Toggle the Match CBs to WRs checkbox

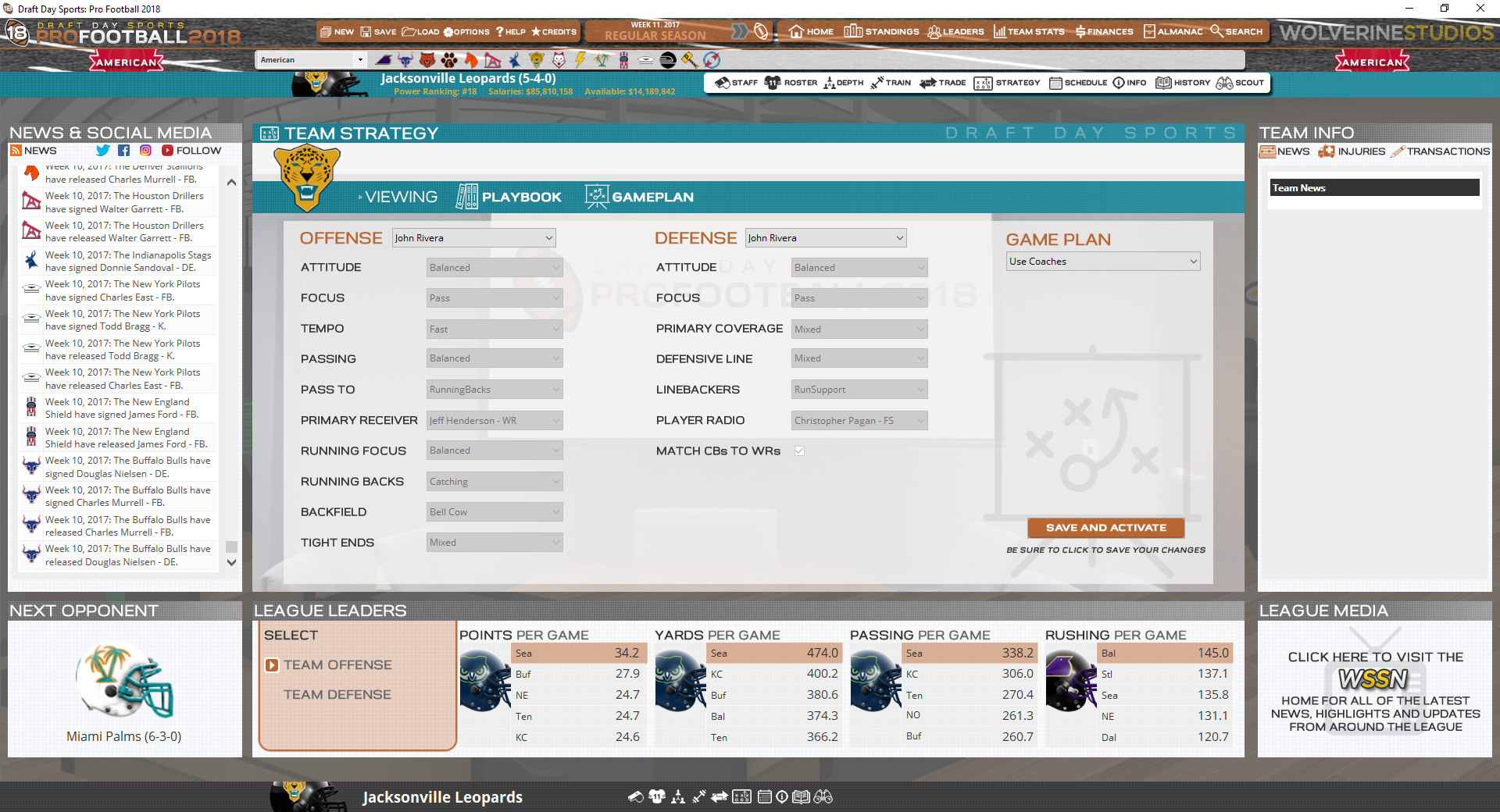pyautogui.click(x=799, y=451)
